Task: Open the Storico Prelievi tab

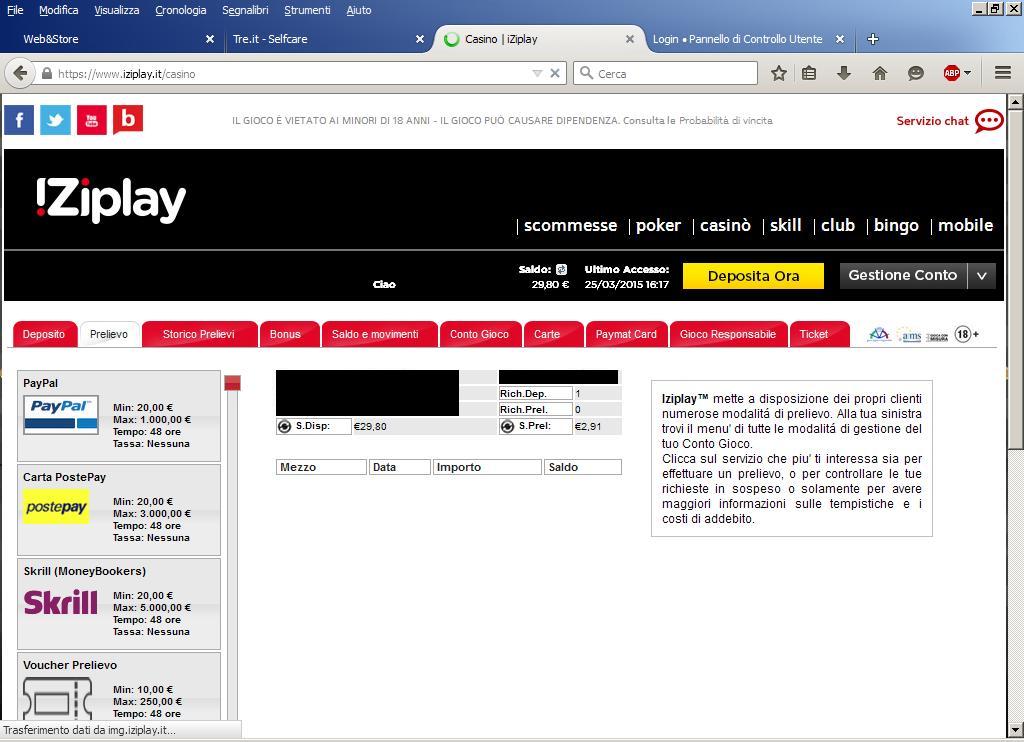Action: [199, 334]
